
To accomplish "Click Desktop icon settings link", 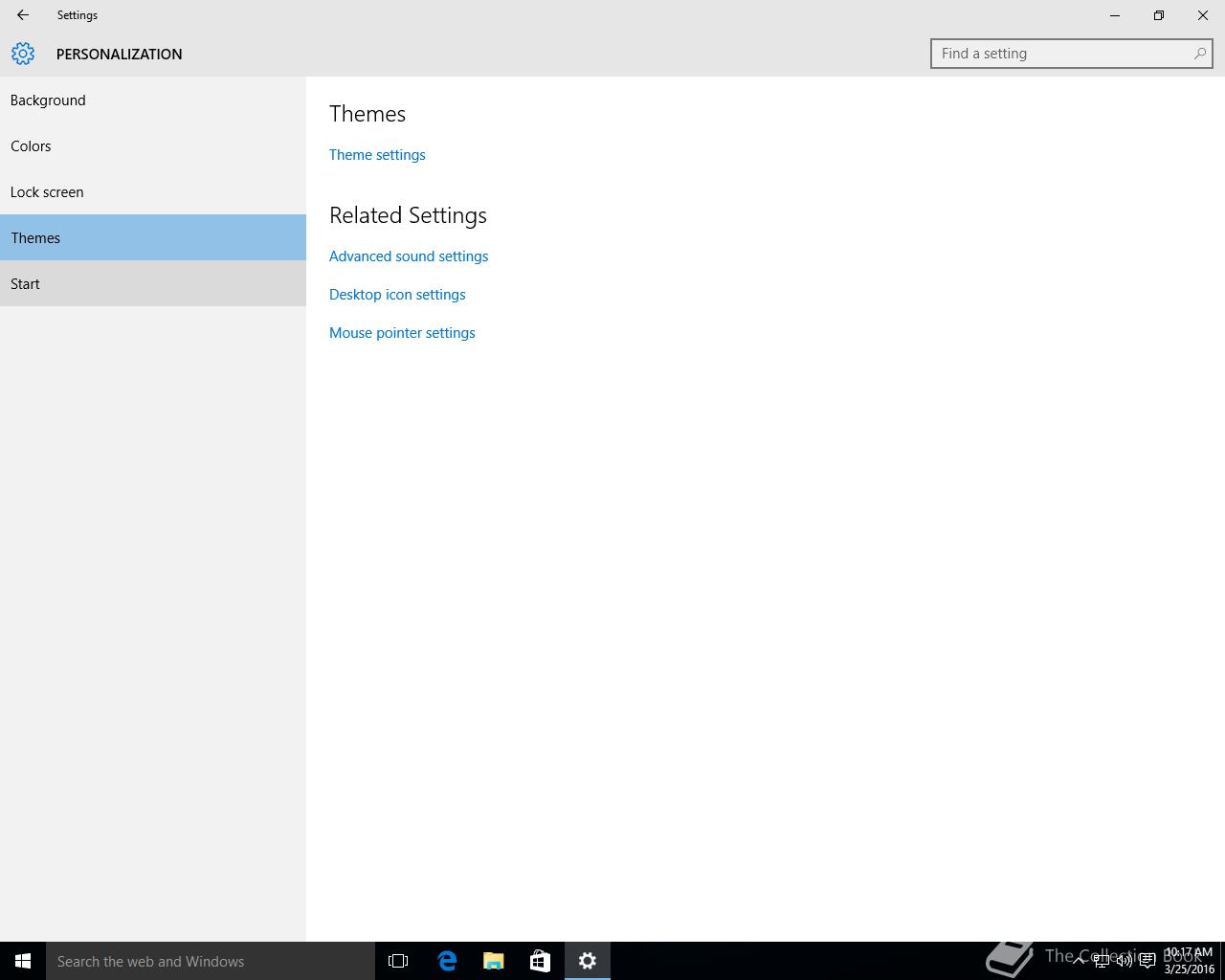I will pos(397,295).
